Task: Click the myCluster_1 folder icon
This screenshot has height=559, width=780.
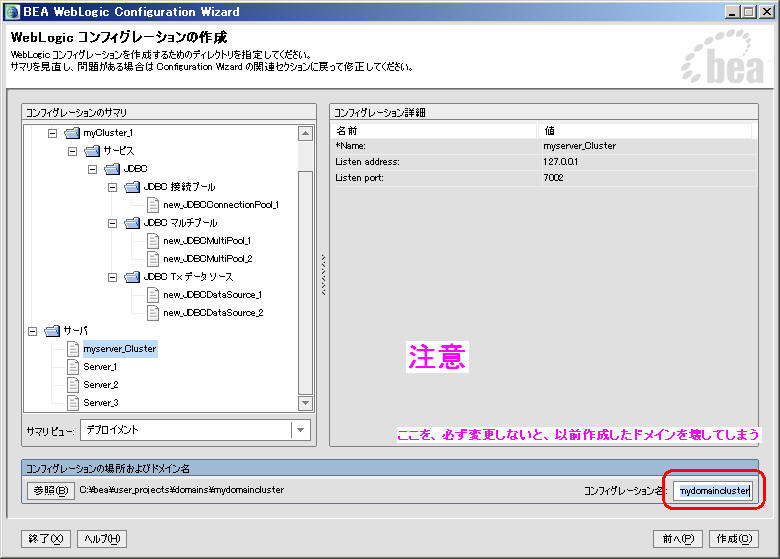Action: tap(71, 133)
